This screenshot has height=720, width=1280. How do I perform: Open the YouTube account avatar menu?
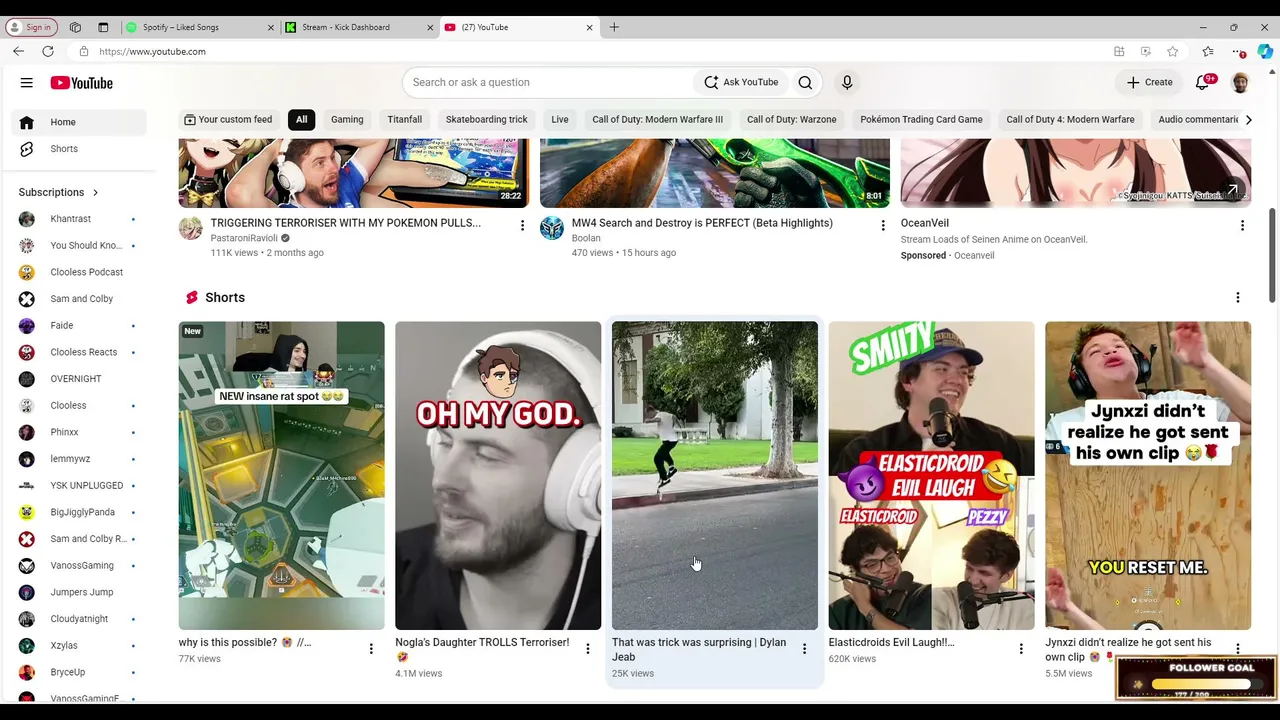tap(1240, 83)
